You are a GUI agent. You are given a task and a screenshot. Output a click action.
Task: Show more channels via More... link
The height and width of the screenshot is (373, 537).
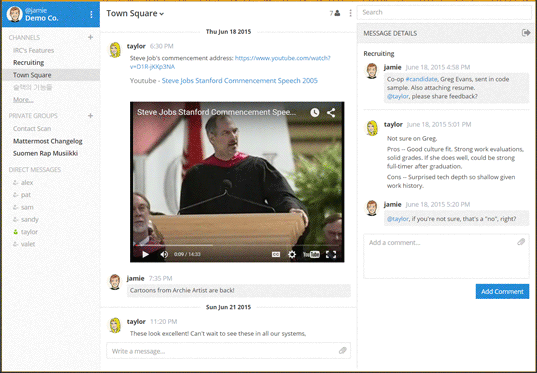(23, 100)
